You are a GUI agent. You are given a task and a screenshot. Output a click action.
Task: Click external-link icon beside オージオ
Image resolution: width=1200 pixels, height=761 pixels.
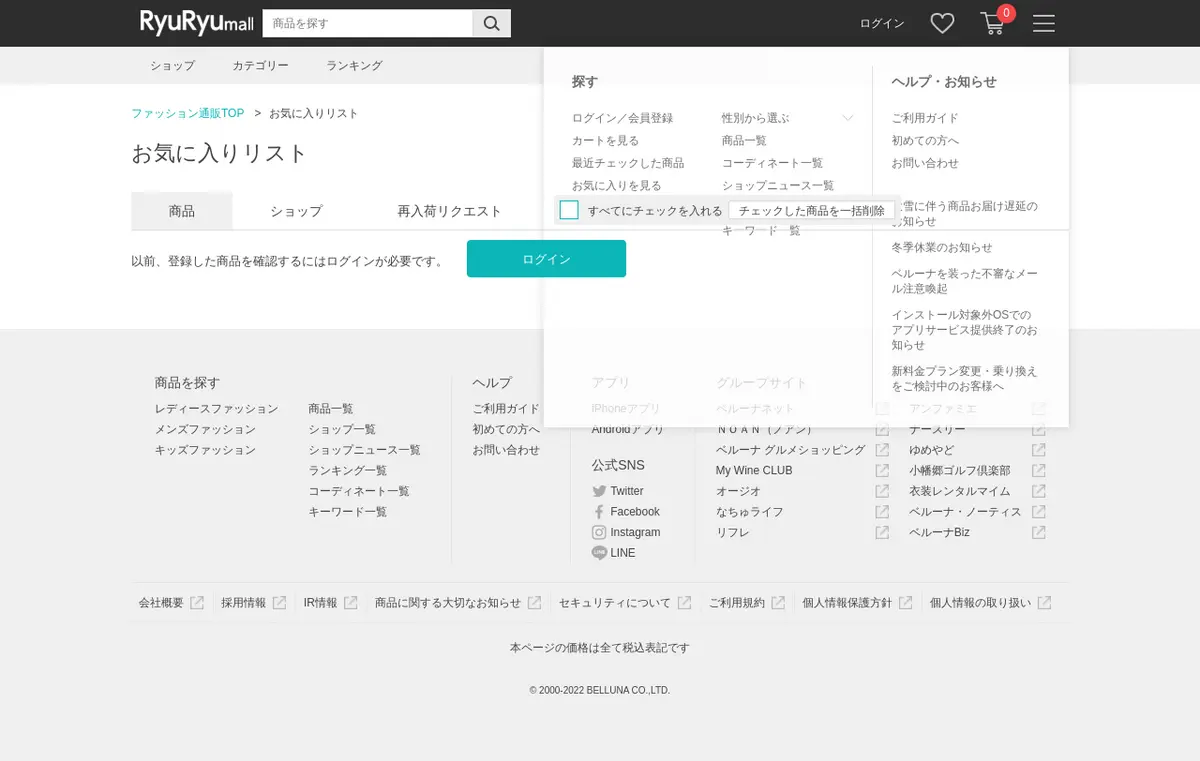click(x=882, y=491)
